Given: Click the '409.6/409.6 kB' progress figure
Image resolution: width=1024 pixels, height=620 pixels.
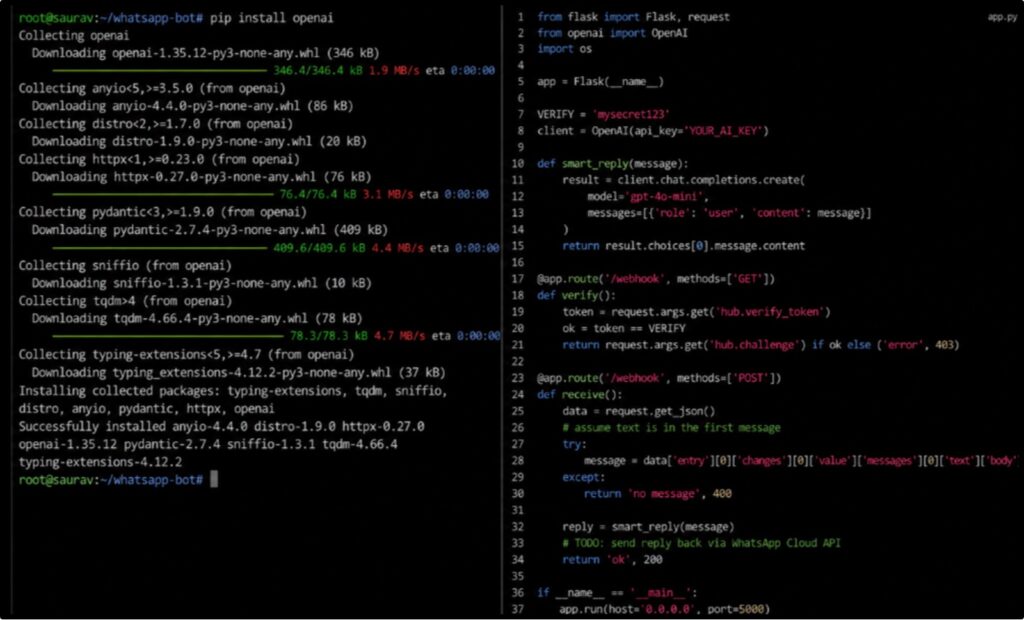Looking at the screenshot, I should 319,248.
